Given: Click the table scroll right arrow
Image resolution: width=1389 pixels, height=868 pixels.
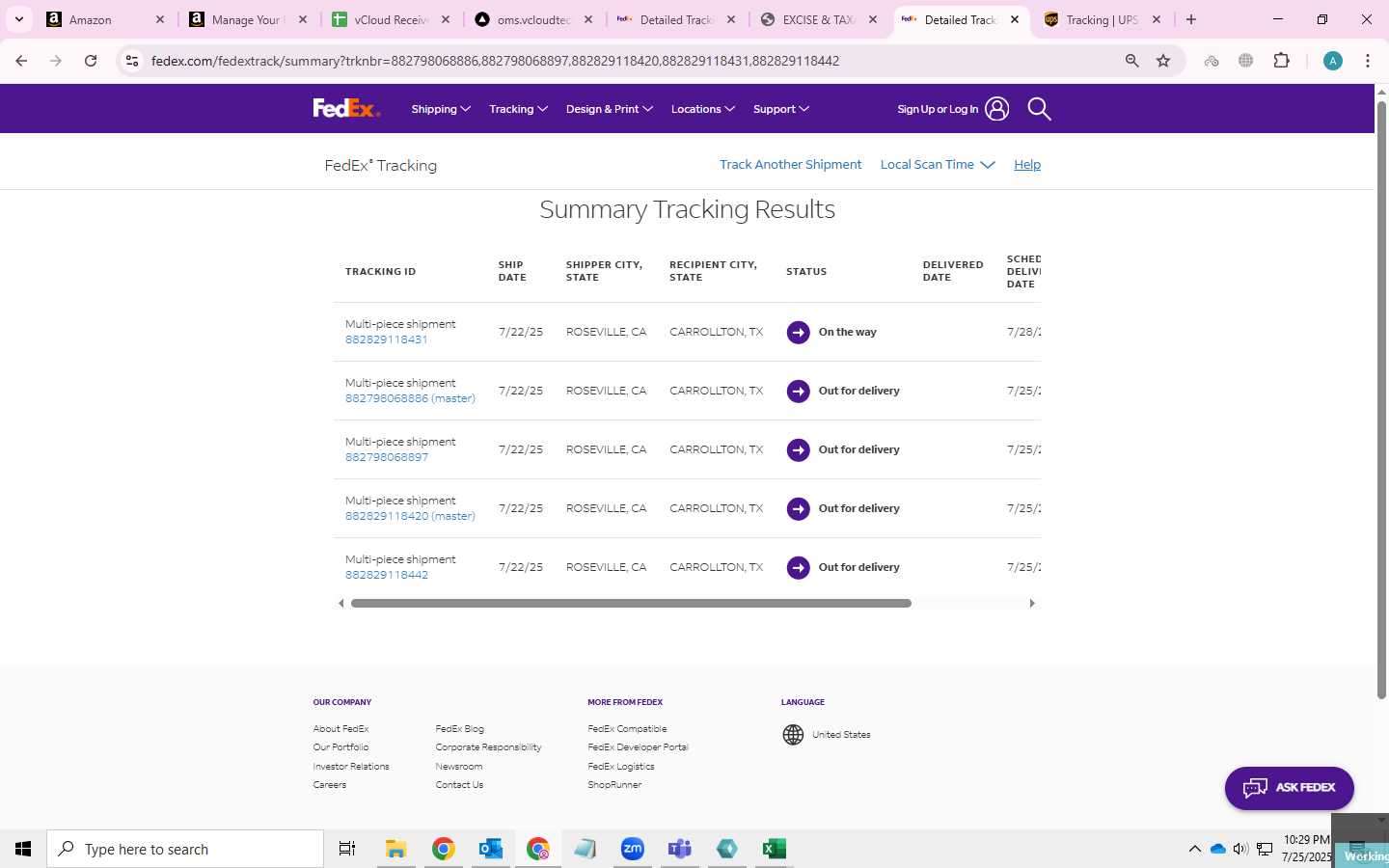Looking at the screenshot, I should point(1032,604).
